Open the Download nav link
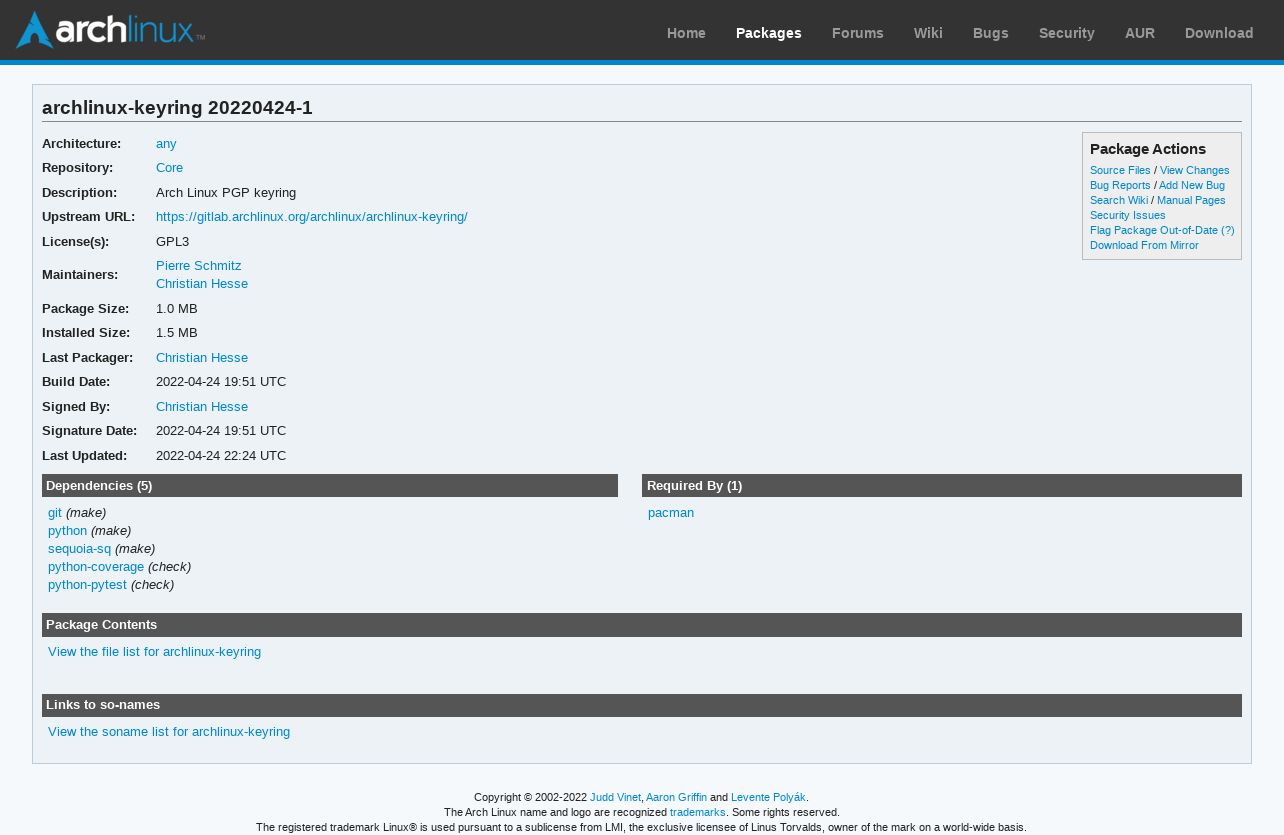The image size is (1284, 835). tap(1218, 33)
